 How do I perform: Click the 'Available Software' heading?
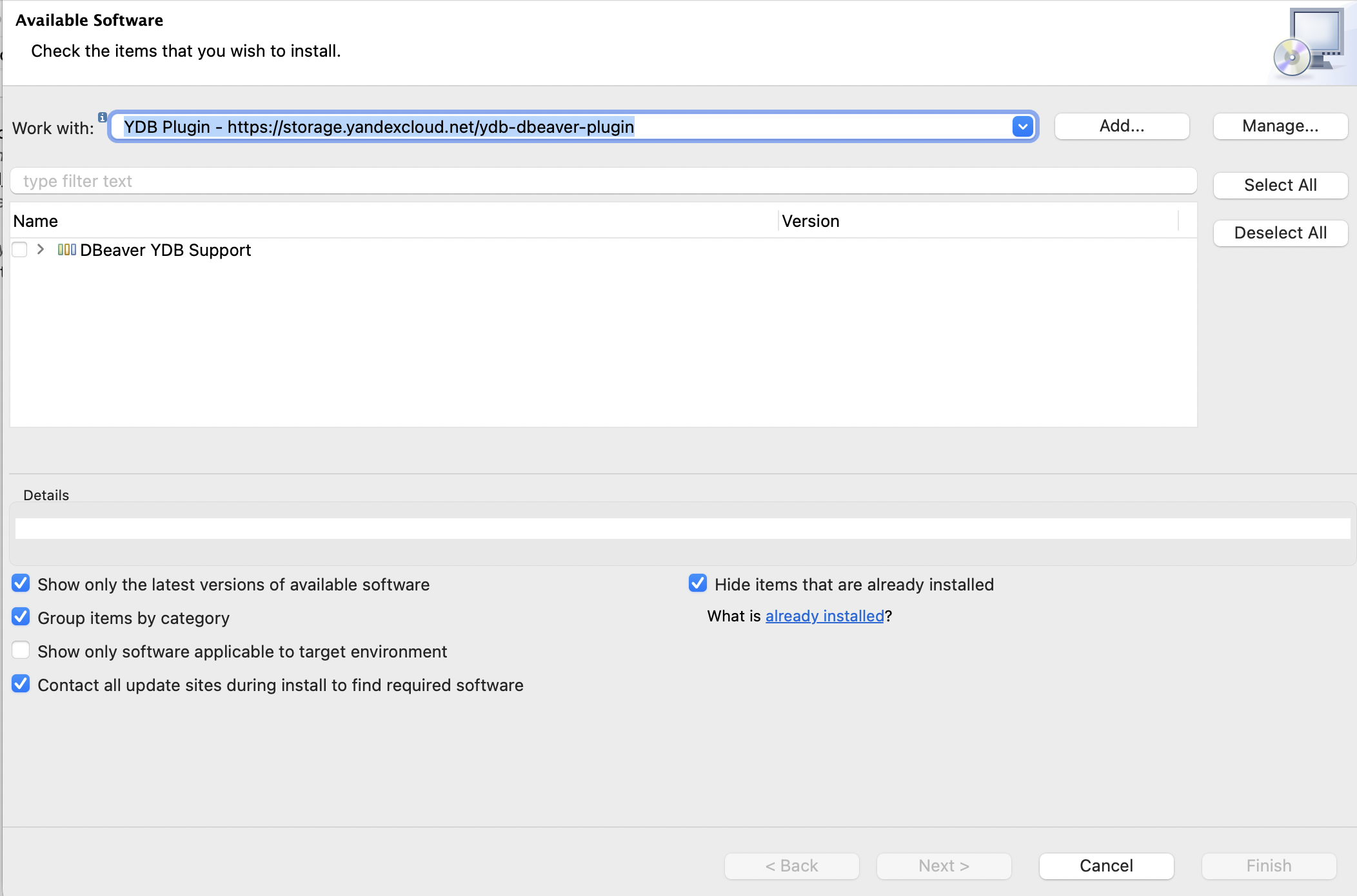tap(89, 20)
